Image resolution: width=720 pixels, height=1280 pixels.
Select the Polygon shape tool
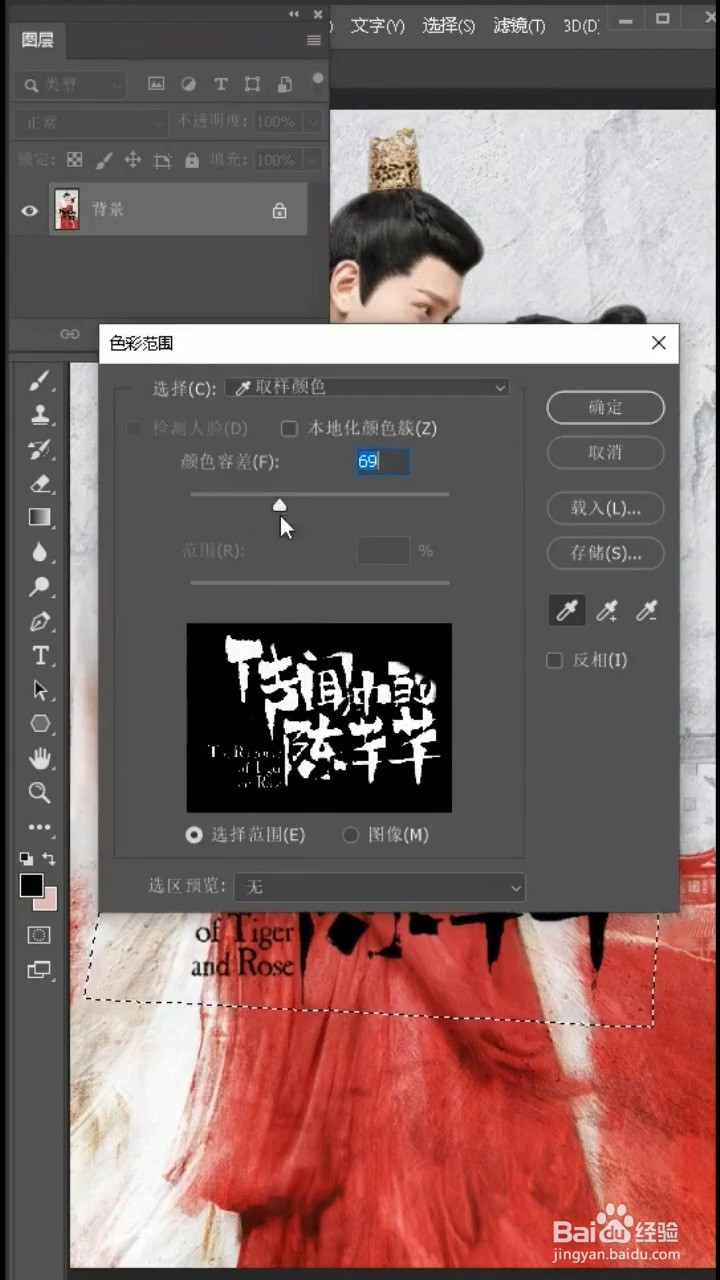(x=40, y=724)
